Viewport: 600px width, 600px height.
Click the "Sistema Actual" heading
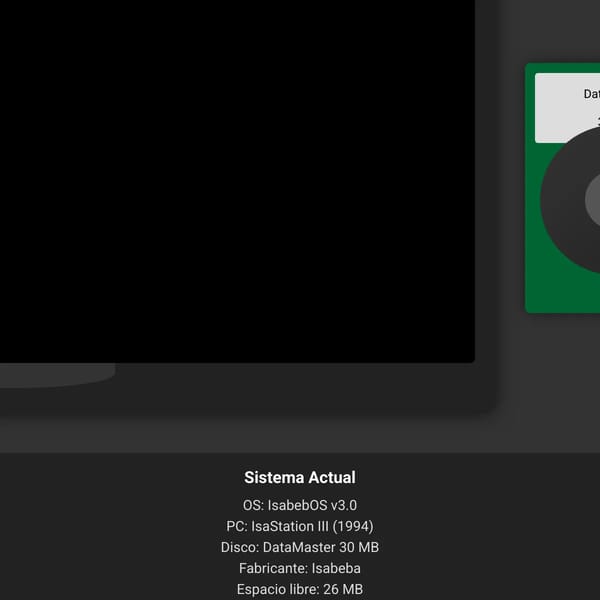pos(300,477)
